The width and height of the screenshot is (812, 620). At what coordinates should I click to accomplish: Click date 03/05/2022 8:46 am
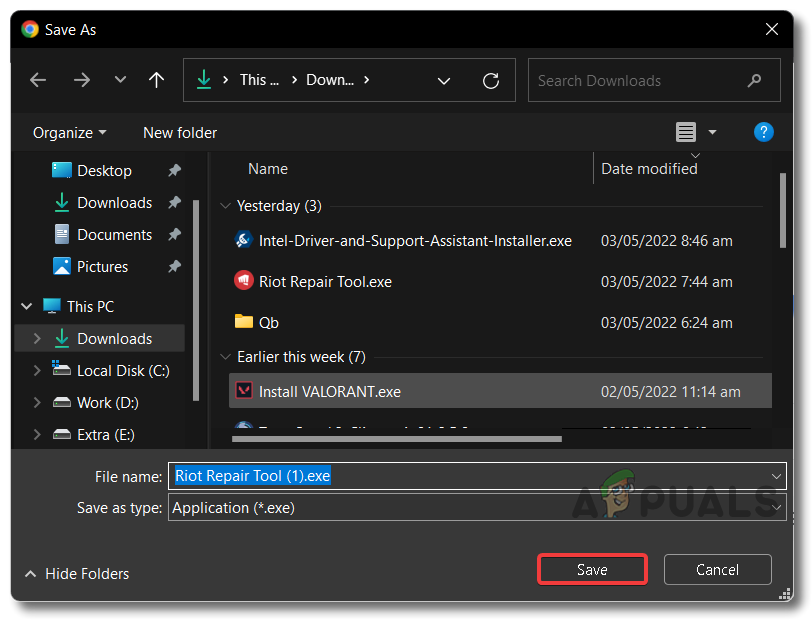click(666, 241)
